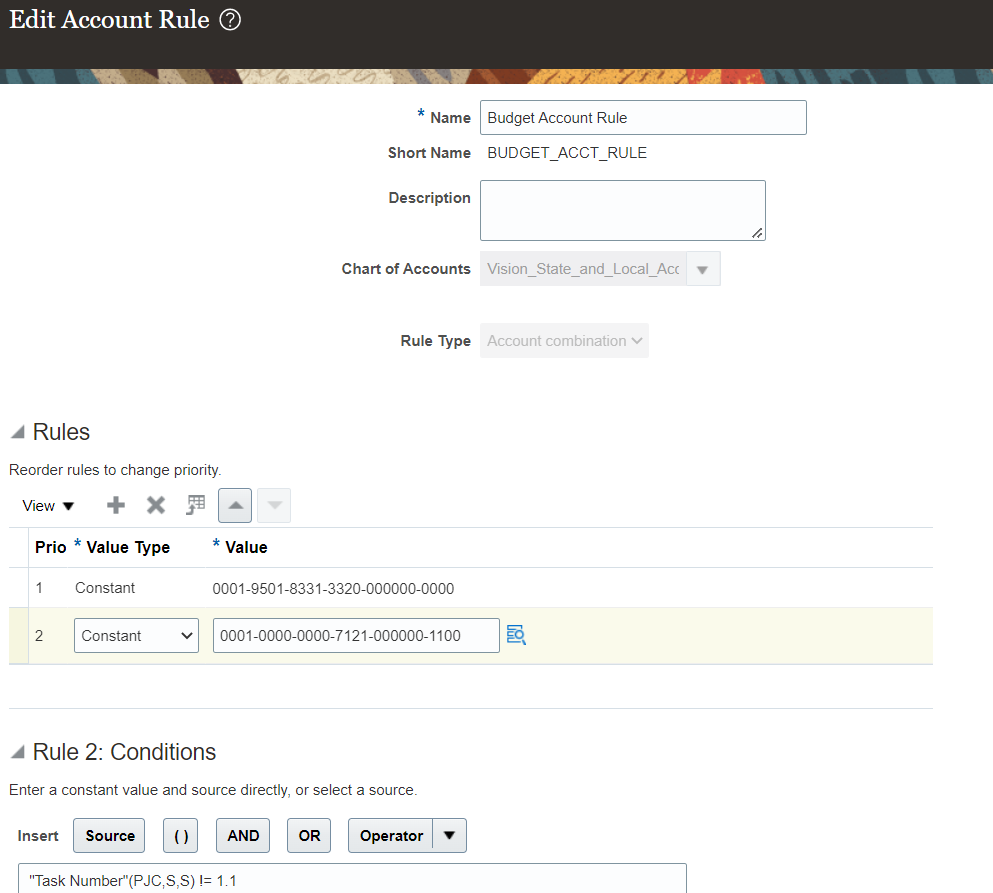Viewport: 993px width, 893px height.
Task: Click the Operator button
Action: [x=391, y=835]
